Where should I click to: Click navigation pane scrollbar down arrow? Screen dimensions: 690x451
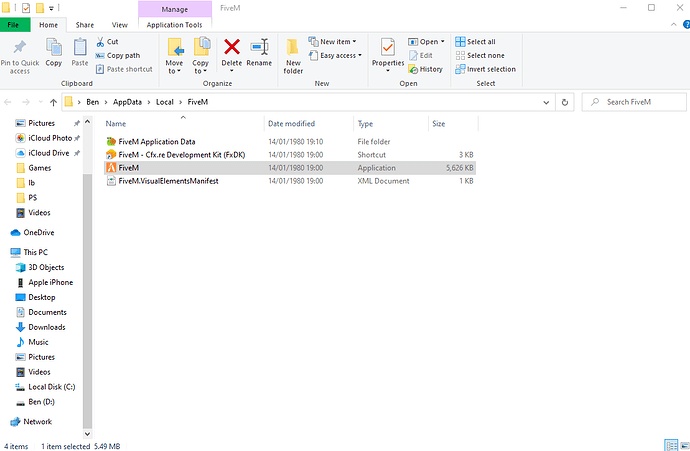(87, 434)
